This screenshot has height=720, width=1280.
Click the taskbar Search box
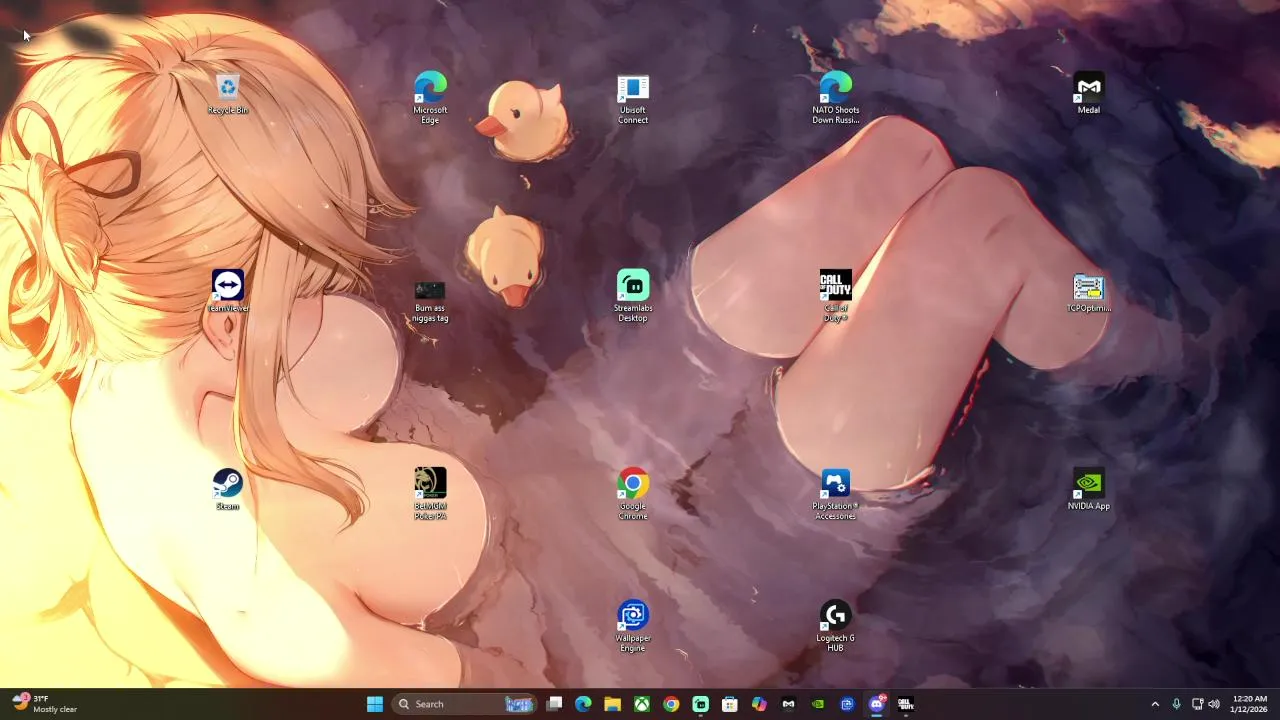click(464, 704)
